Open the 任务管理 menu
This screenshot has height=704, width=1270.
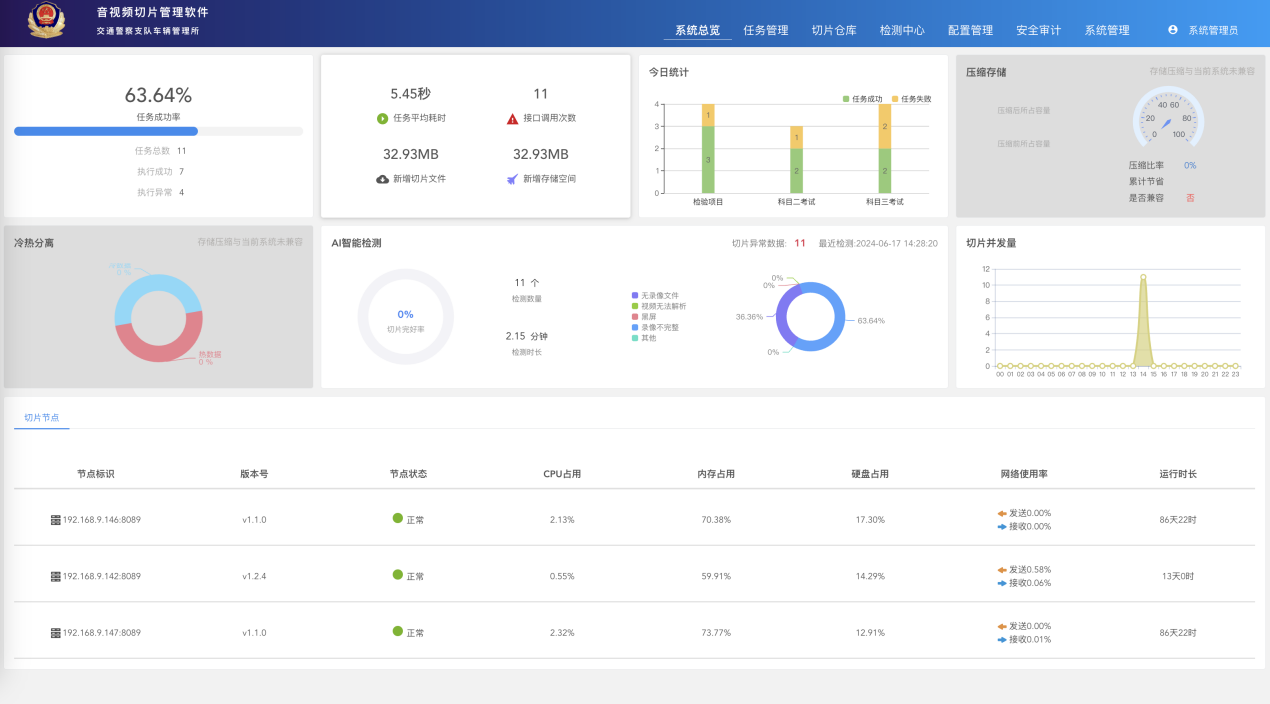766,30
